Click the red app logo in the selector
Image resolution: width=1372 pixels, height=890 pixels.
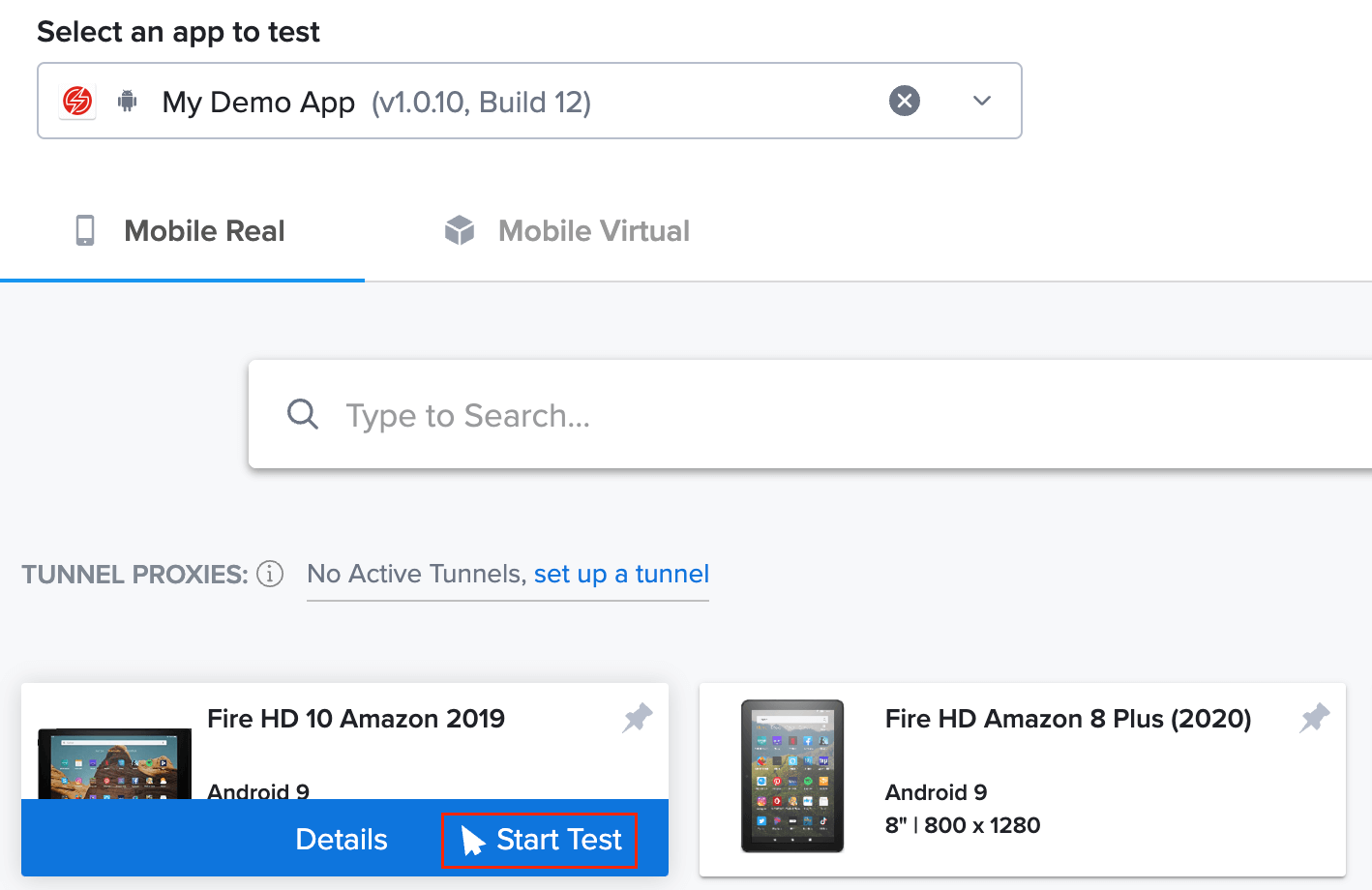(75, 100)
